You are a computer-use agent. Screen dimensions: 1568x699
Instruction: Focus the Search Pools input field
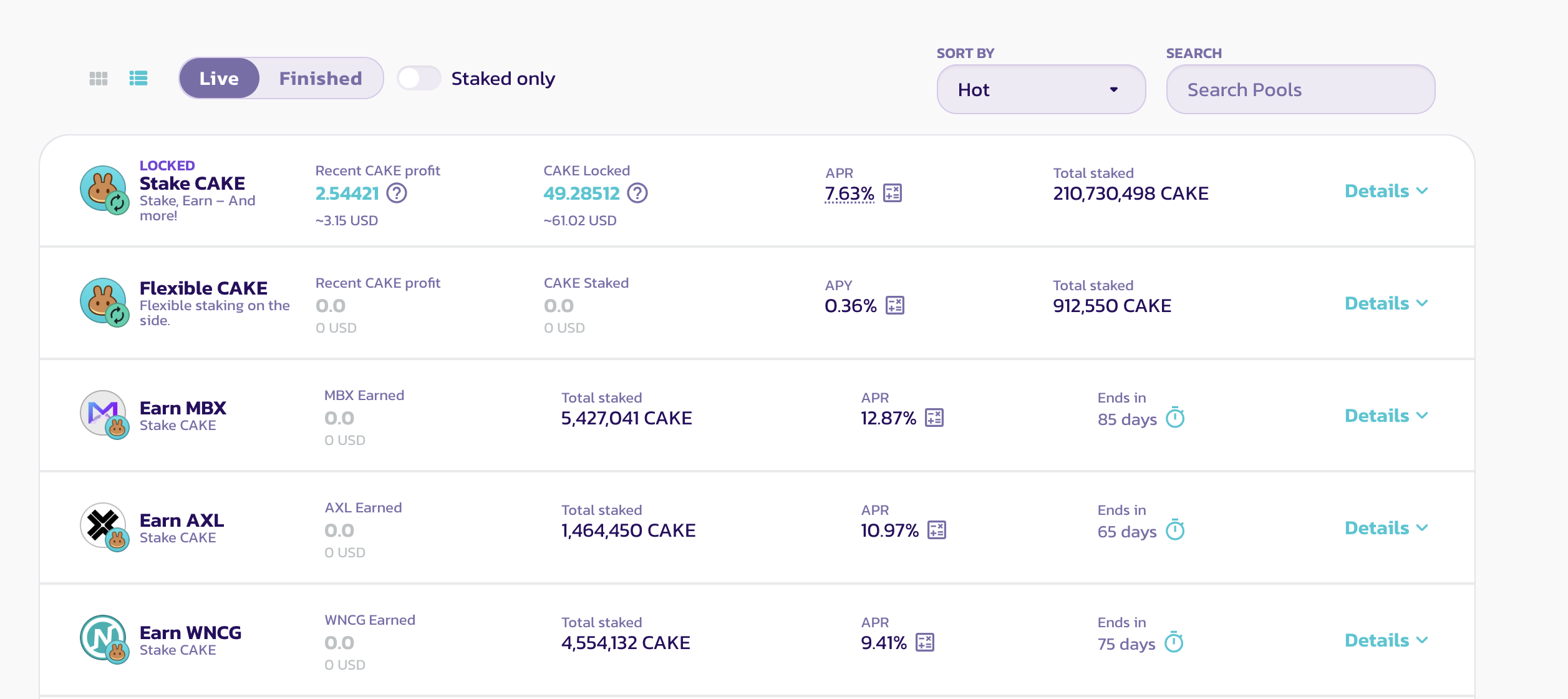point(1300,90)
